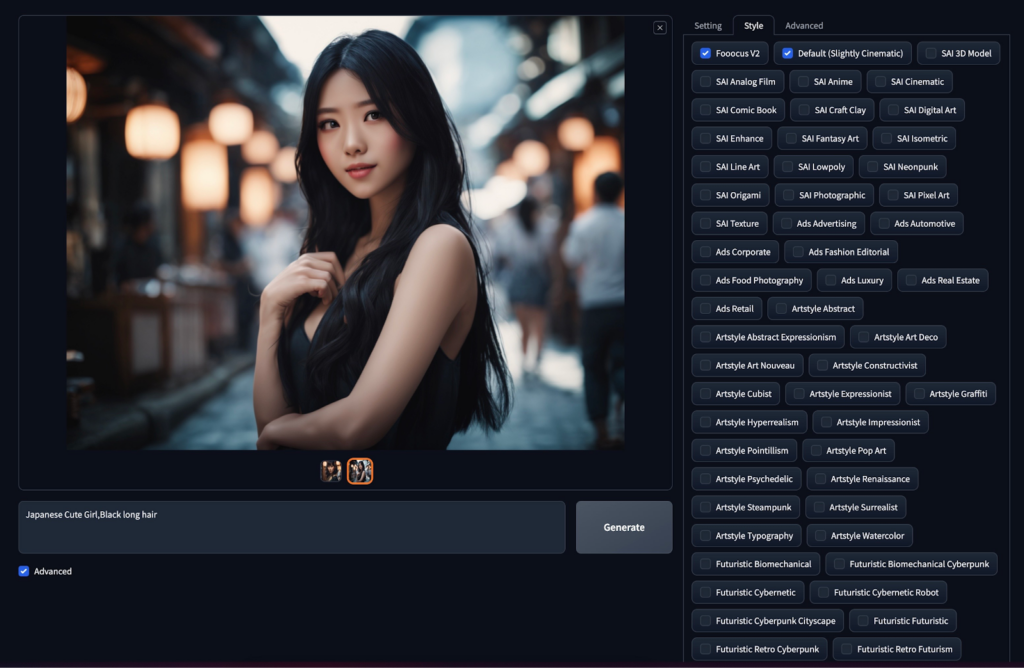Screen dimensions: 1024x668
Task: Switch to the Setting tab
Action: pyautogui.click(x=708, y=26)
